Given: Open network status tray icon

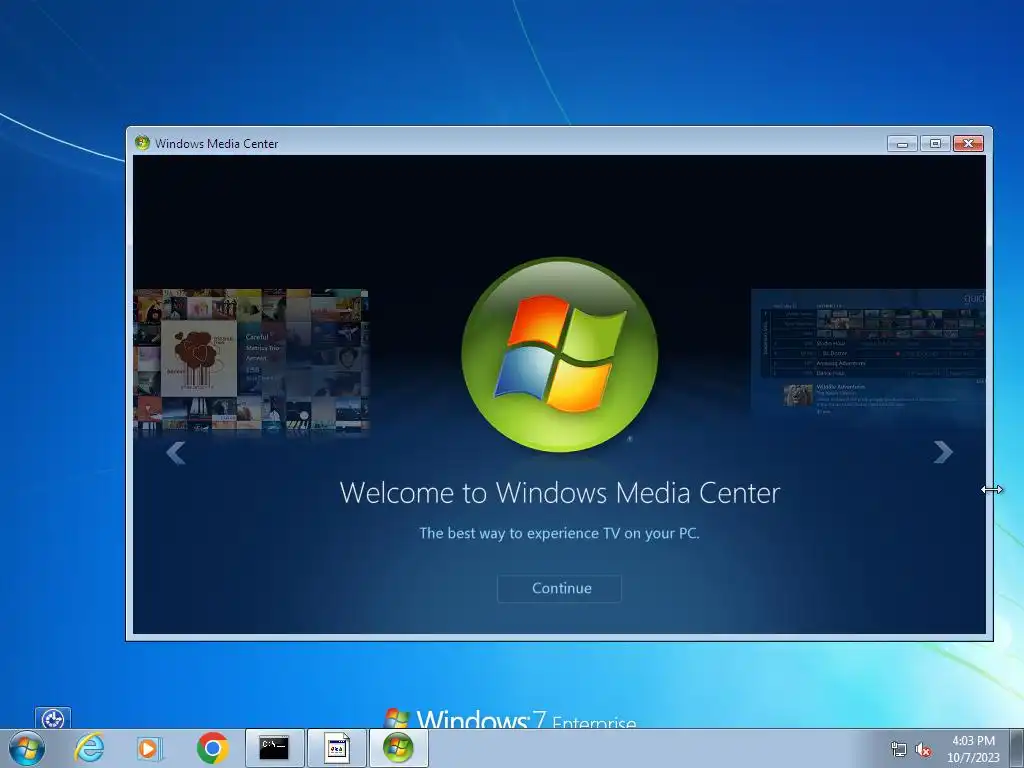Looking at the screenshot, I should [899, 750].
